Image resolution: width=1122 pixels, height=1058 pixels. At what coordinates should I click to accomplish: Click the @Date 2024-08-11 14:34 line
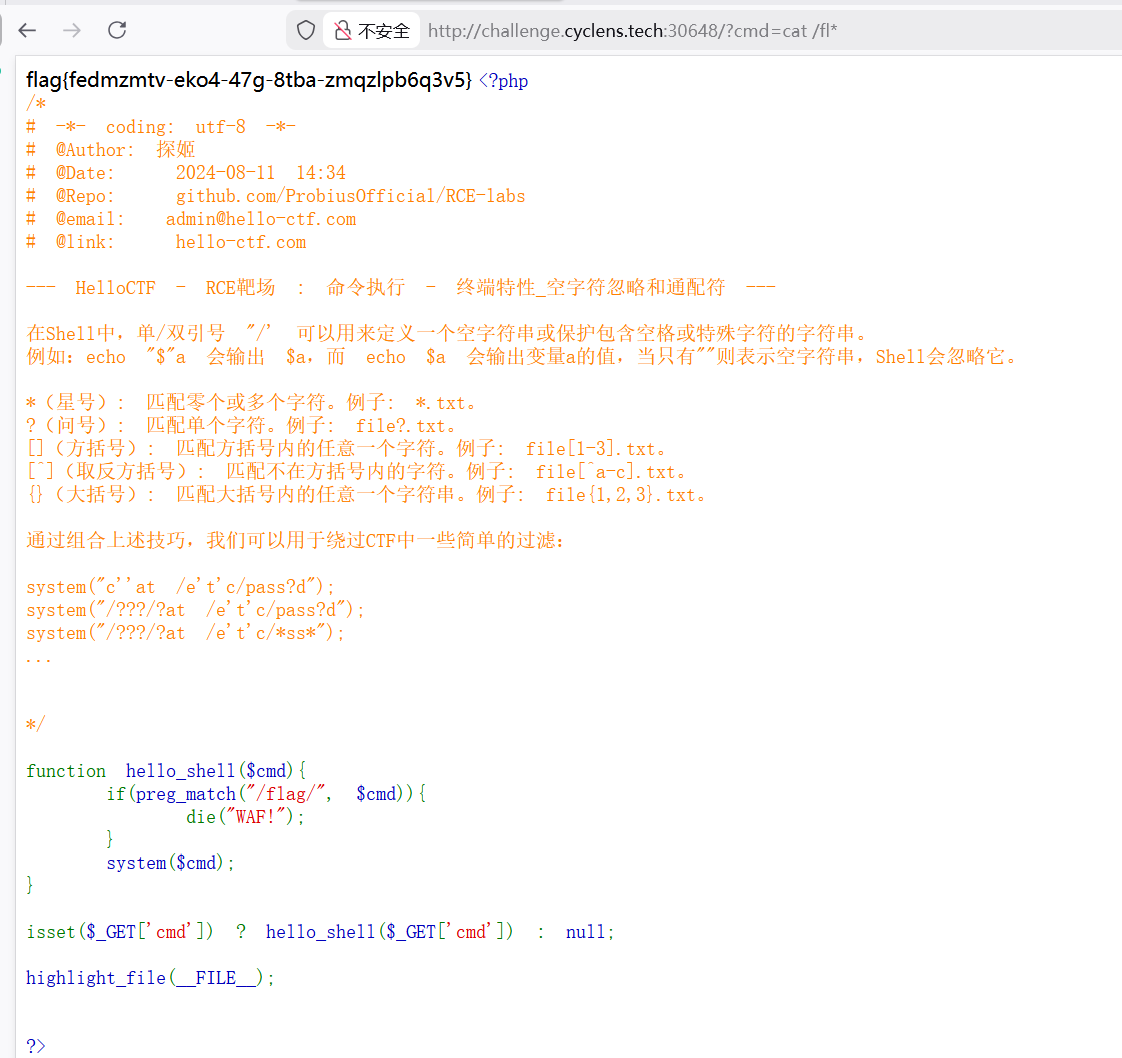tap(186, 173)
